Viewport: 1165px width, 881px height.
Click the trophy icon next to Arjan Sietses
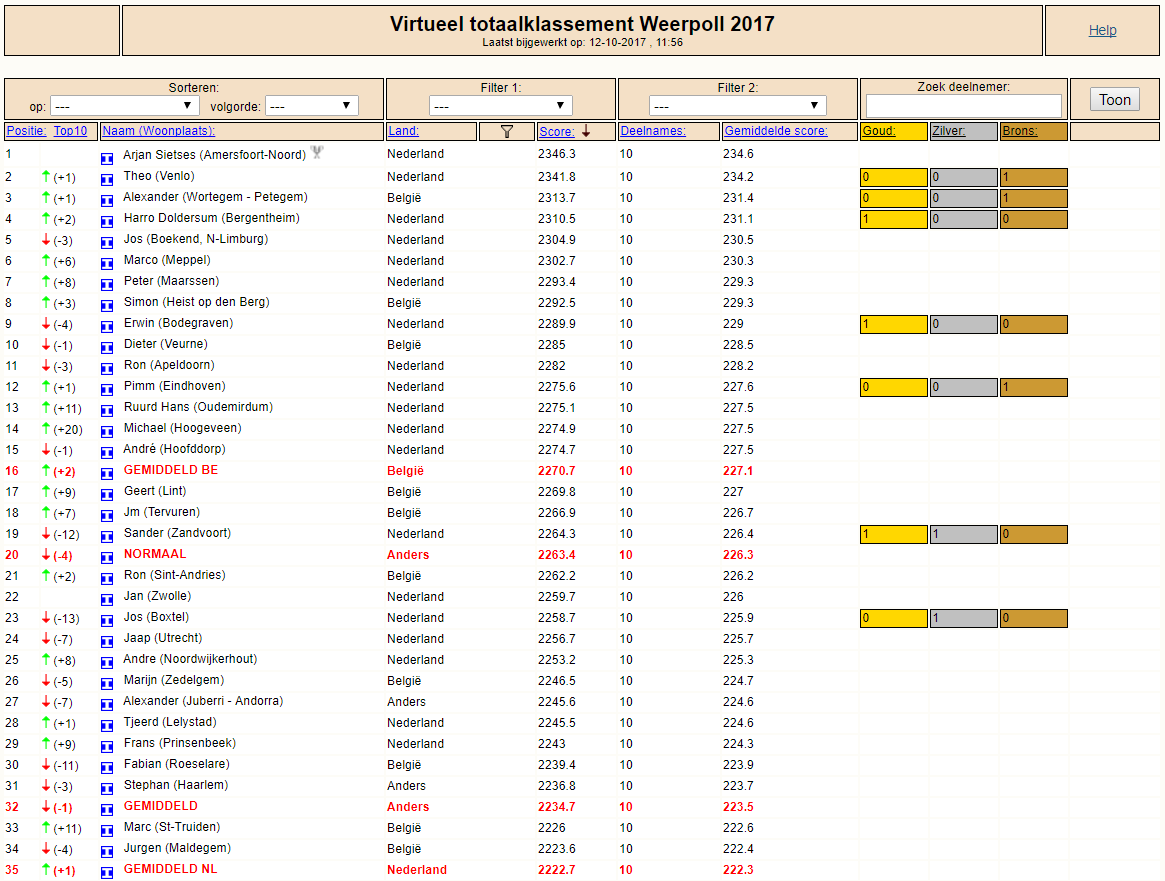click(x=317, y=152)
